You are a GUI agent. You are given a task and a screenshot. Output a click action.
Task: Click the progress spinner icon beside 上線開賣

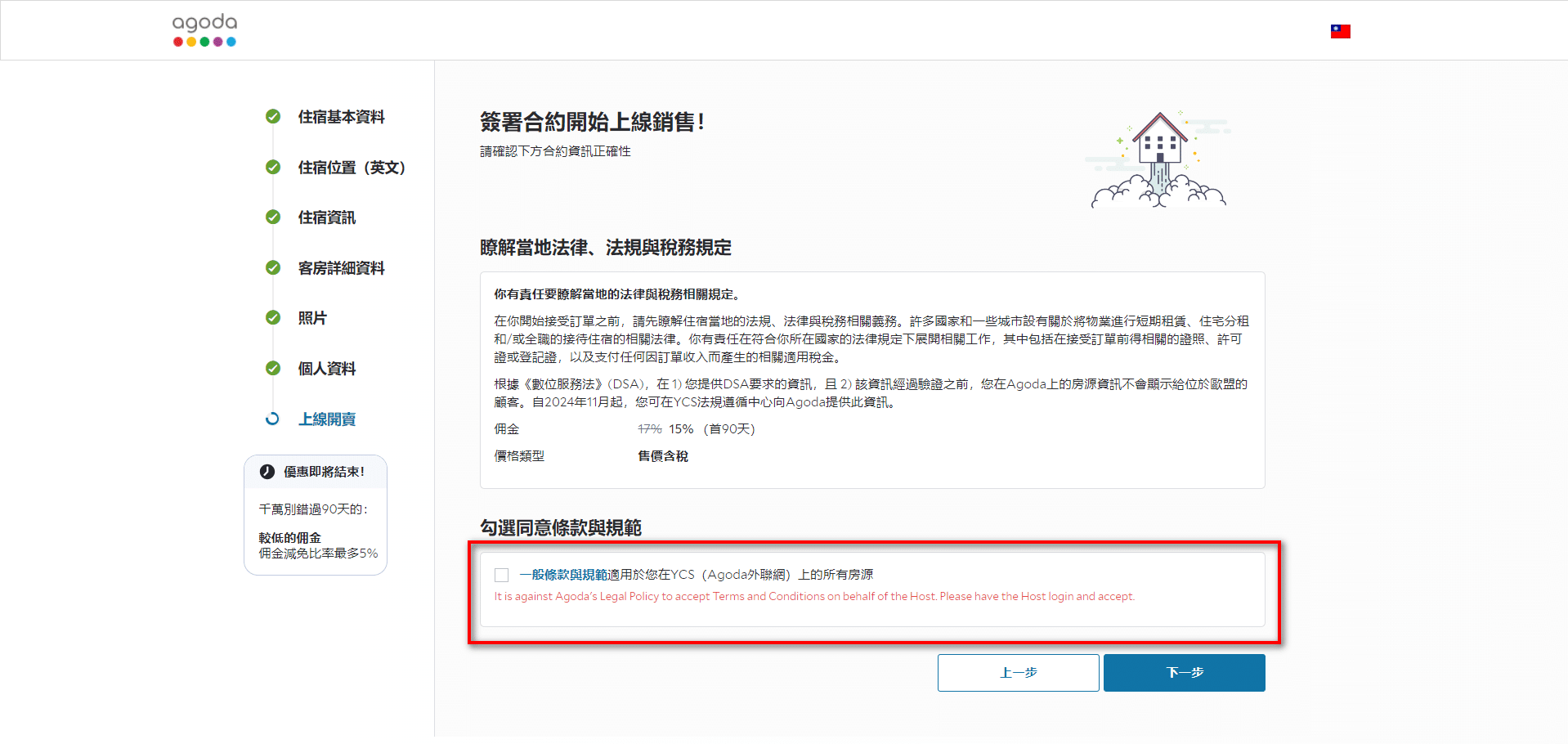pos(273,419)
